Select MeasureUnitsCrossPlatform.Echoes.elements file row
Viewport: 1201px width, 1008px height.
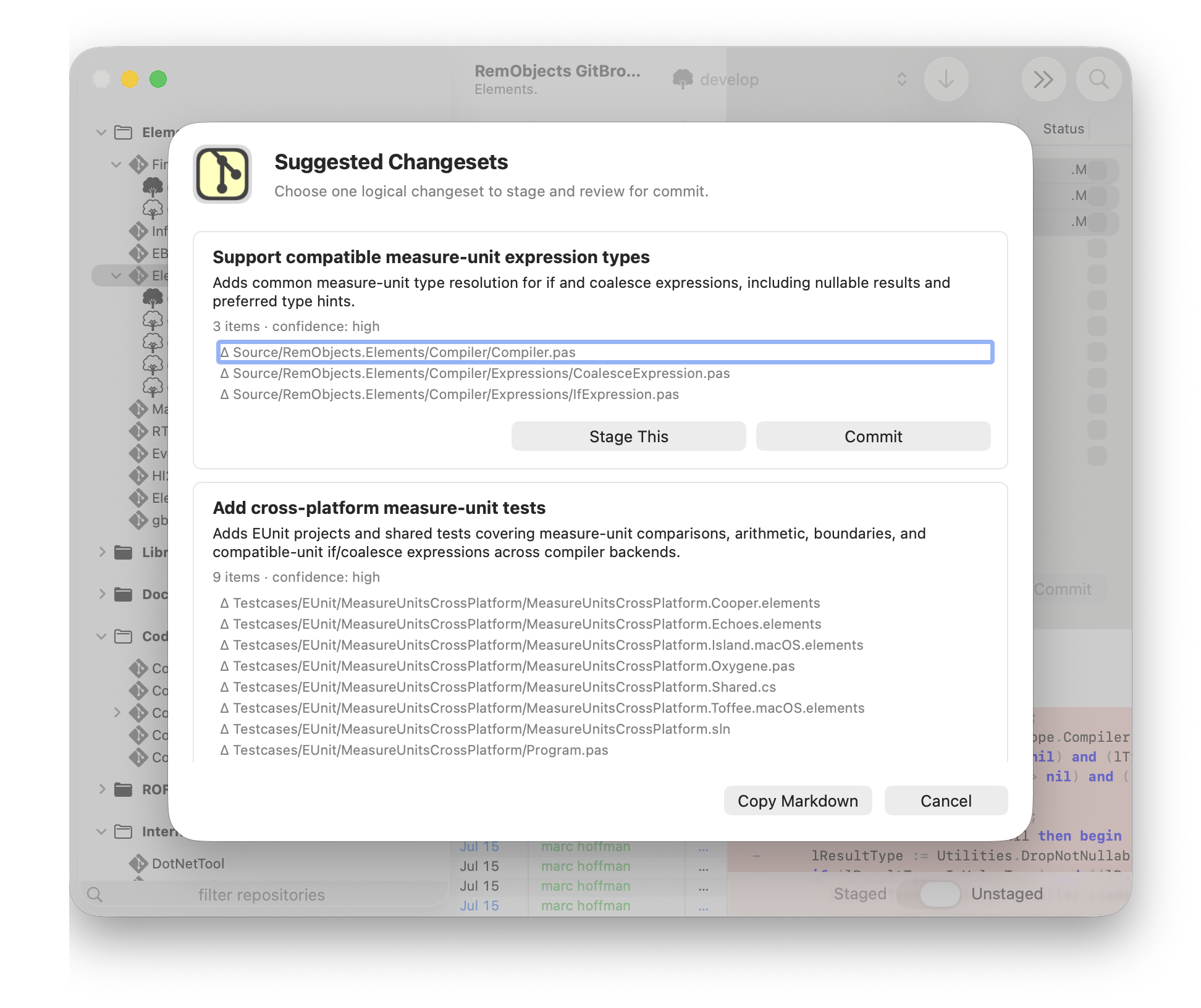pos(605,624)
